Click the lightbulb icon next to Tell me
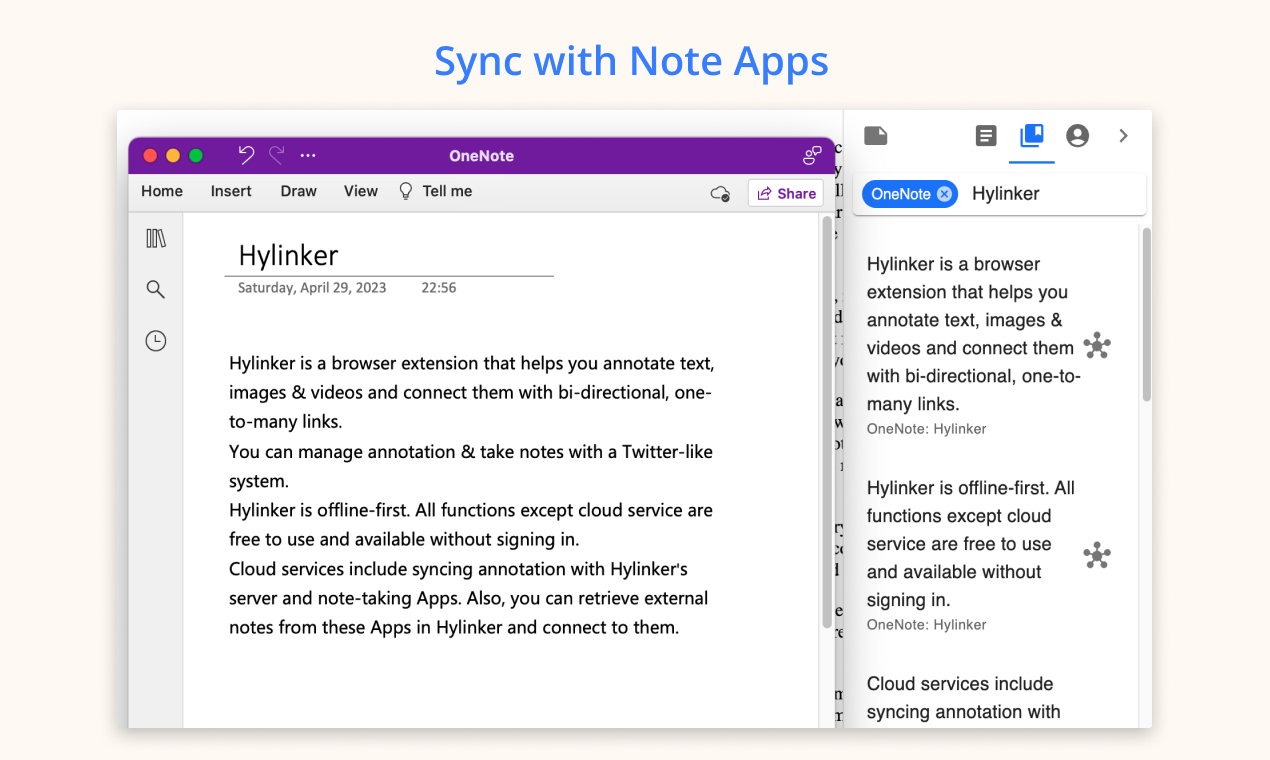This screenshot has width=1270, height=760. pos(406,191)
